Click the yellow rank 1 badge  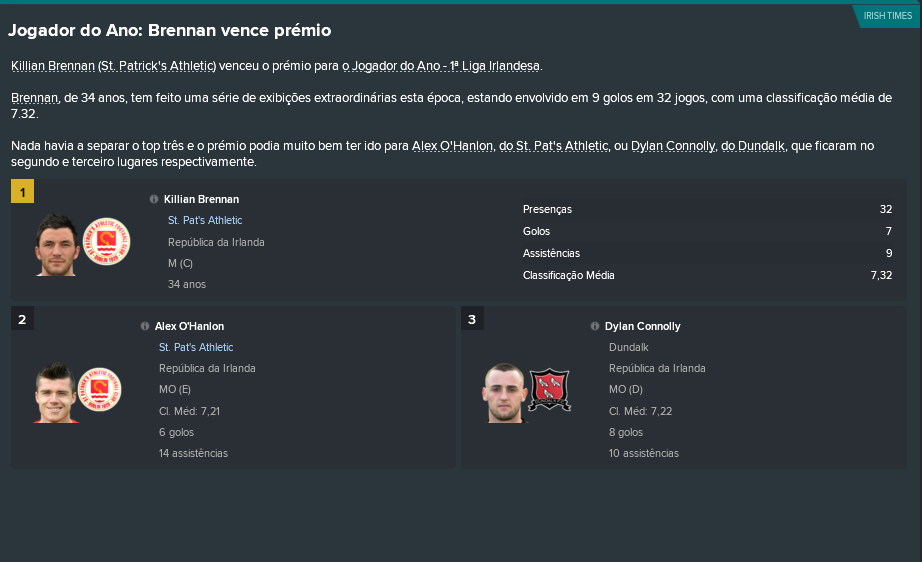pyautogui.click(x=22, y=192)
